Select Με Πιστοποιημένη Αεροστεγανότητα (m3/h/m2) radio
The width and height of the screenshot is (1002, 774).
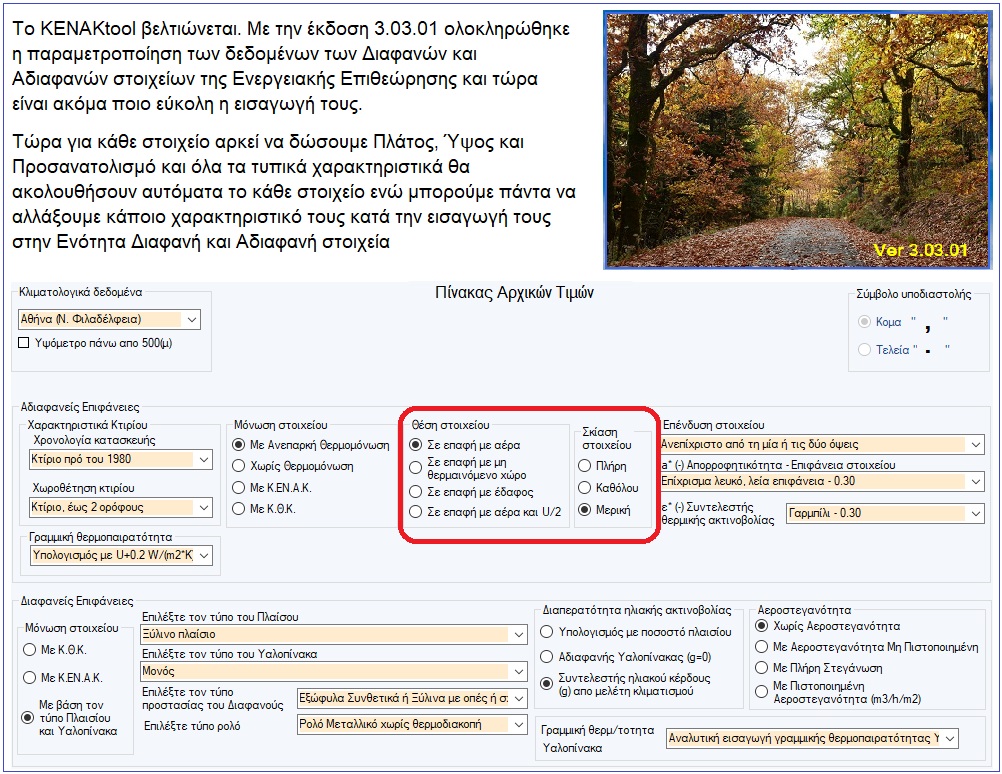pyautogui.click(x=762, y=692)
